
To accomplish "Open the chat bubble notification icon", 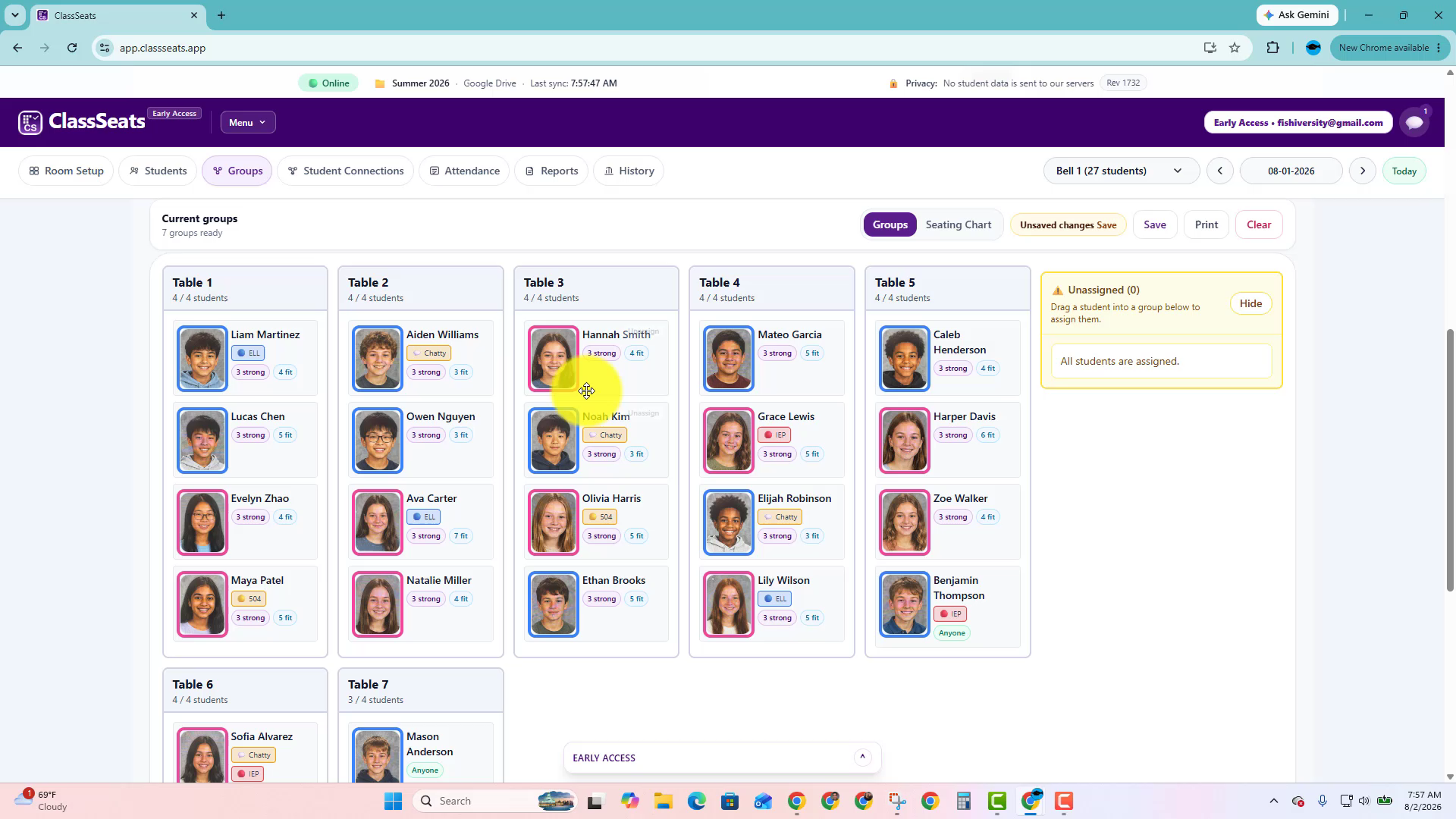I will click(1414, 122).
